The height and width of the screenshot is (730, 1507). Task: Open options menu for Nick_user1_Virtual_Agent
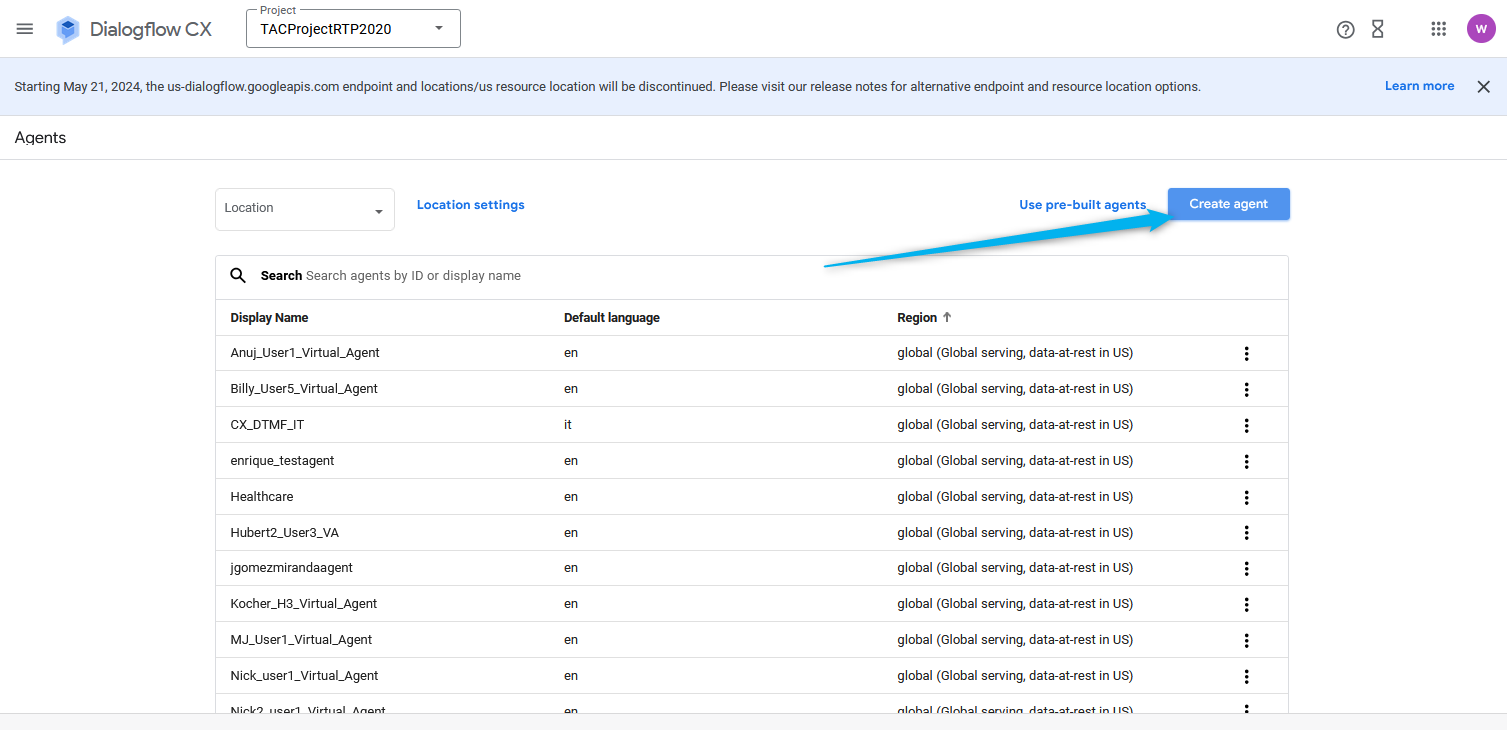(x=1247, y=676)
